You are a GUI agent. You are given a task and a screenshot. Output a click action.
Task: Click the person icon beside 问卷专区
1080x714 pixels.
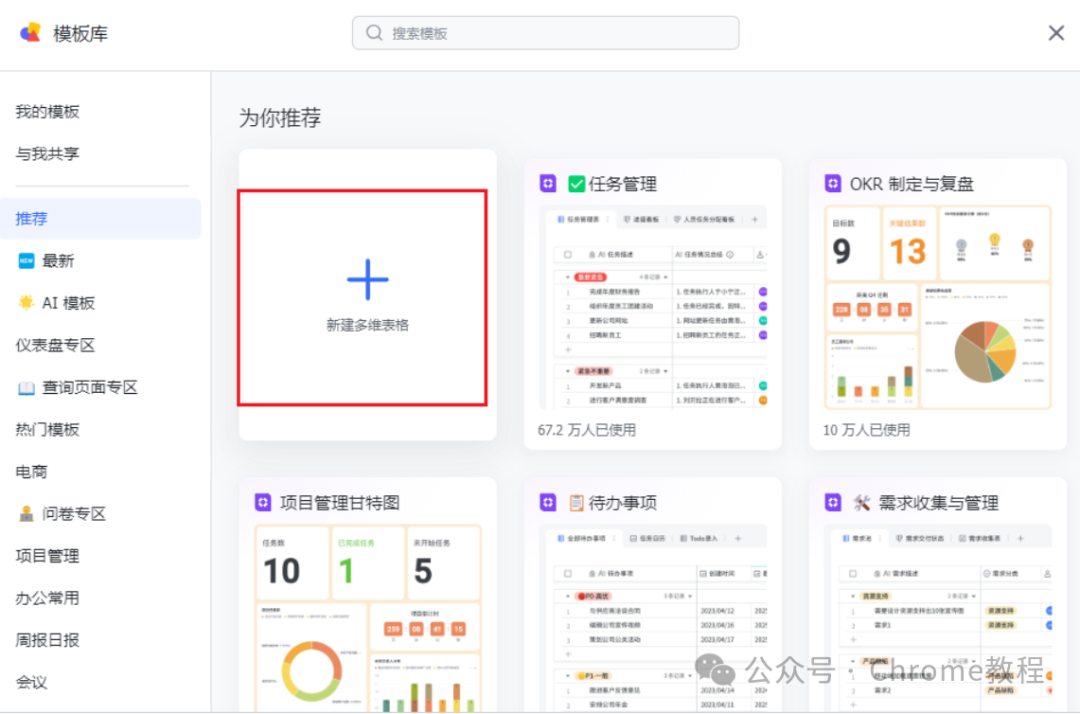[26, 514]
